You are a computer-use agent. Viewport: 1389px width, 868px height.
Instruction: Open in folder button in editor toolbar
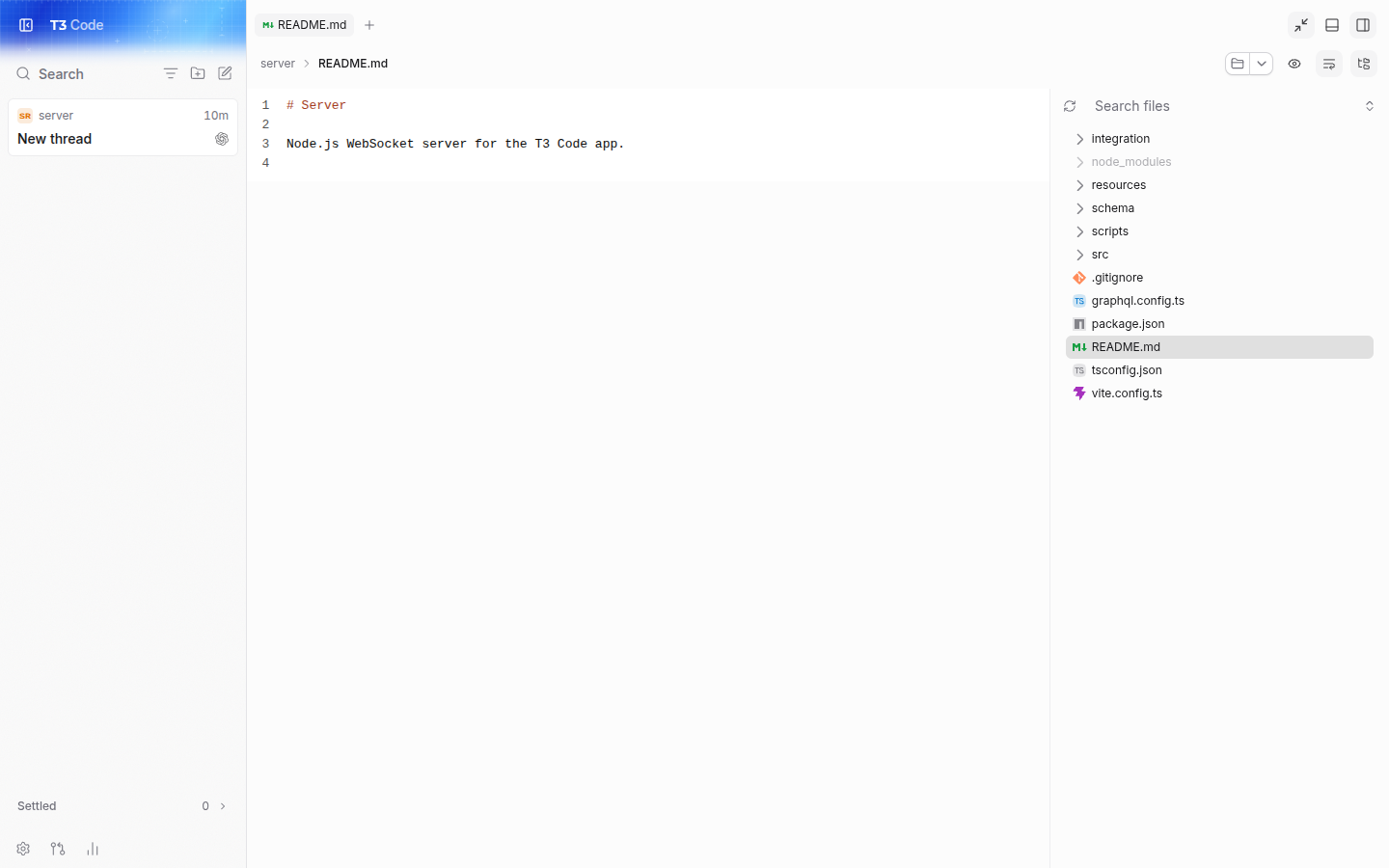coord(1238,64)
